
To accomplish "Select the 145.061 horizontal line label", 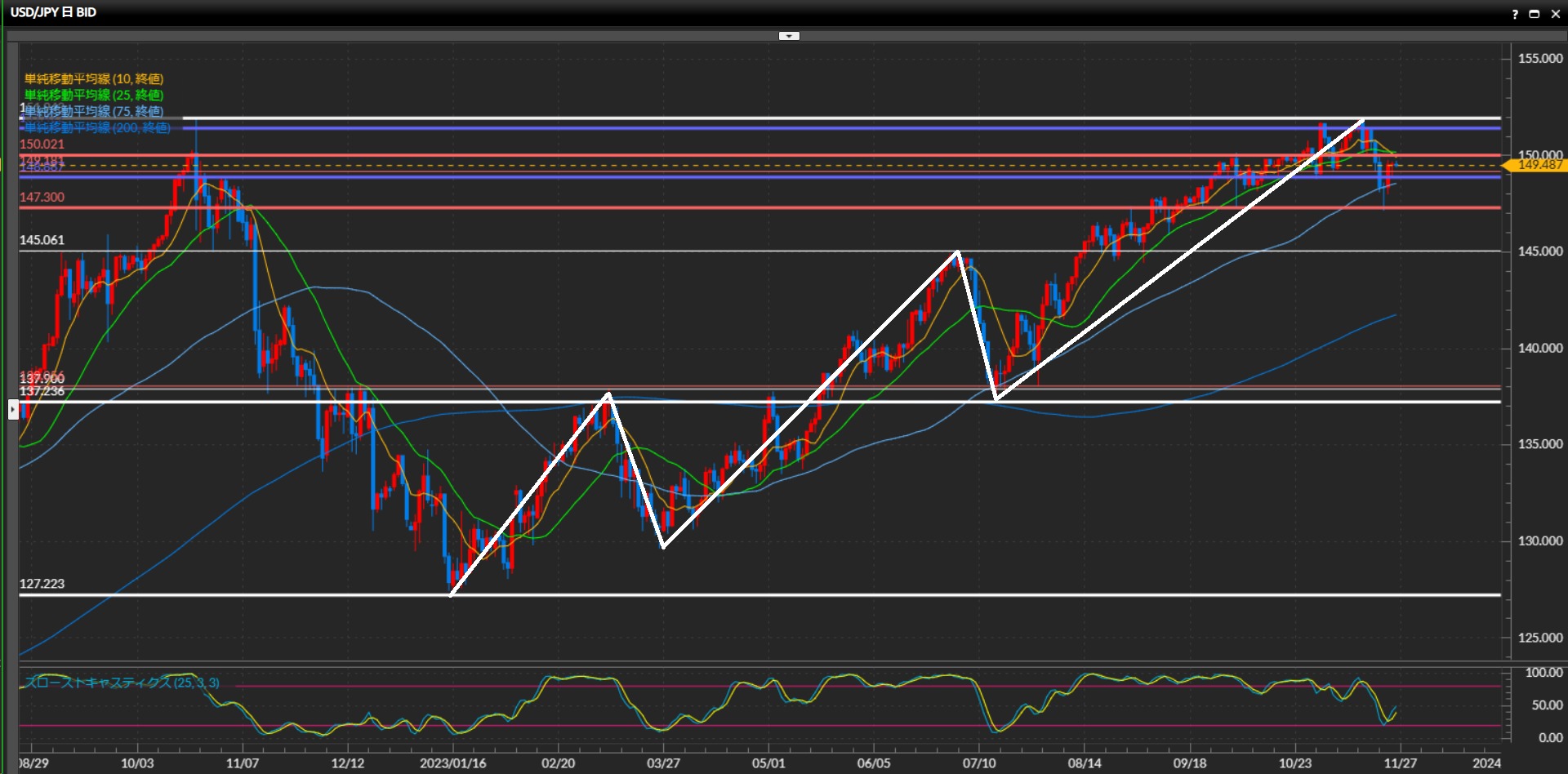I will 42,240.
